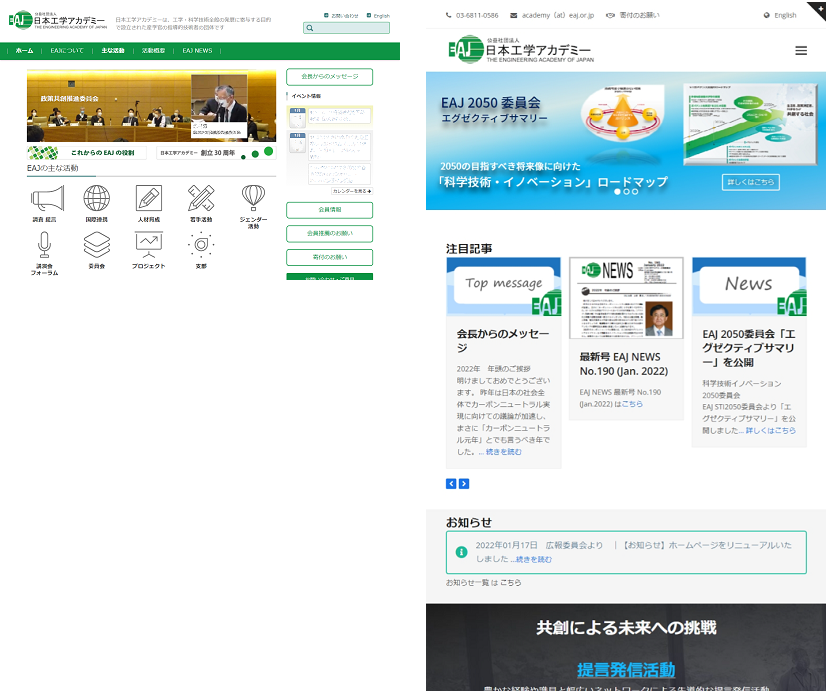Click the 政策共創推進委員会 slideshow image
Screen dimensions: 829x692
[x=151, y=105]
